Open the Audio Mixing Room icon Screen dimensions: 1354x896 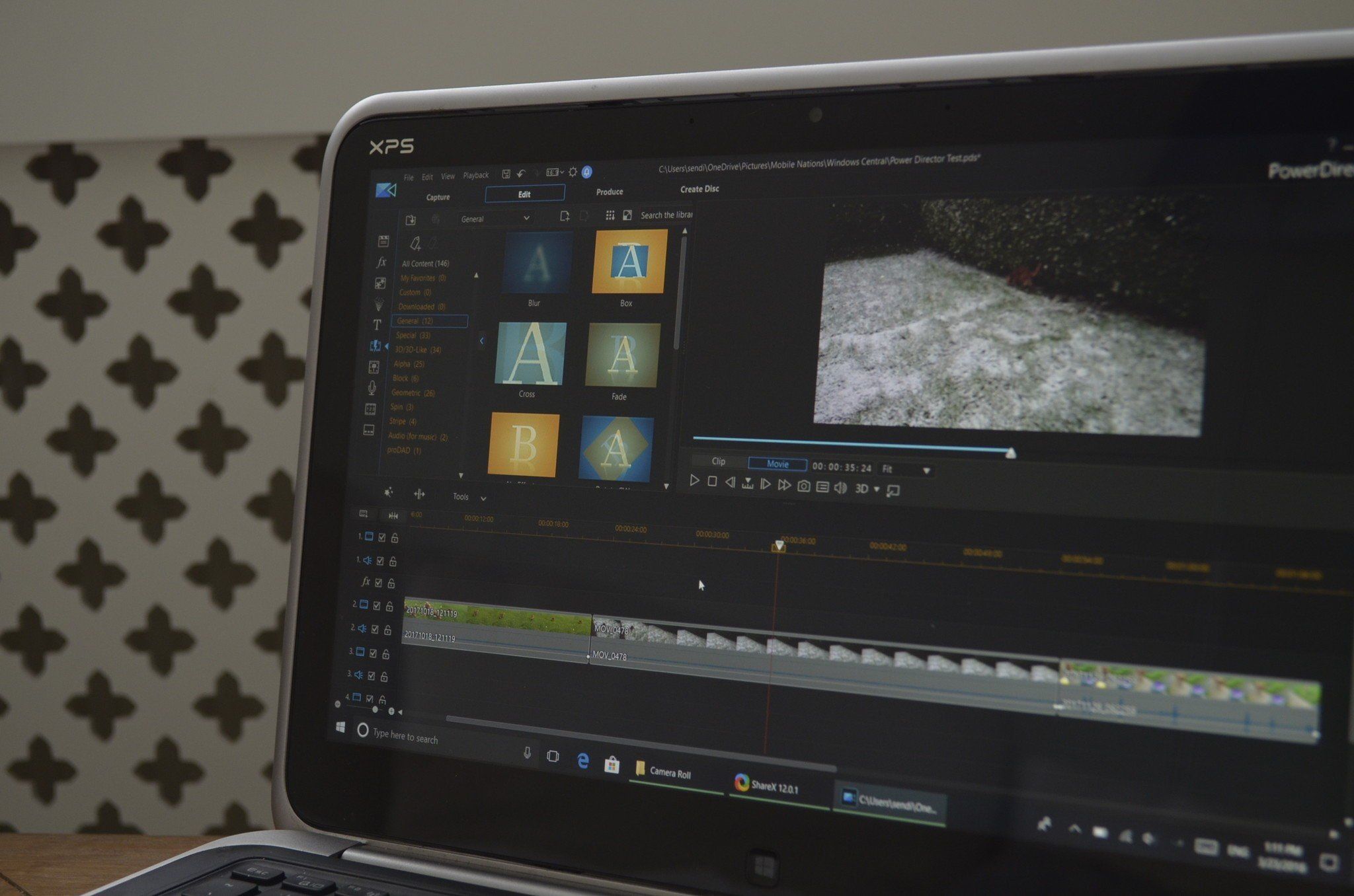pos(374,367)
